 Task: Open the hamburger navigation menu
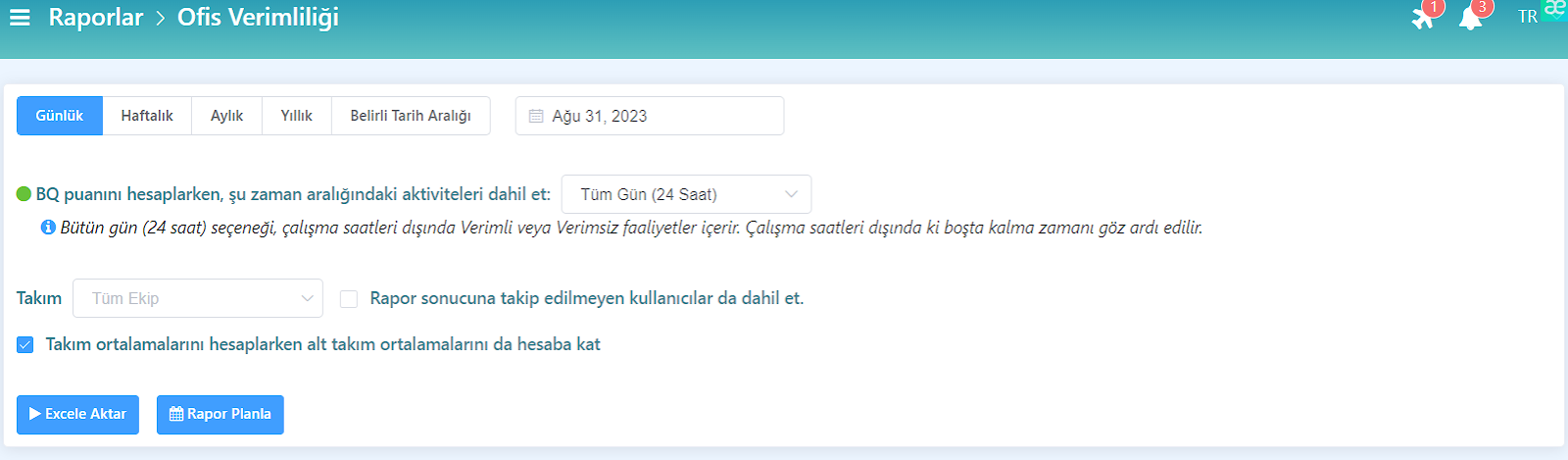(20, 18)
